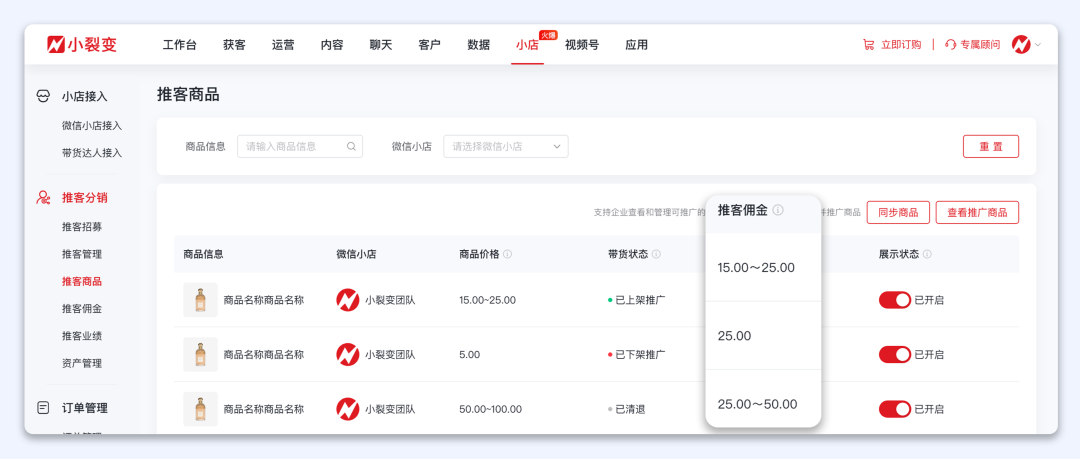Click the 小裂变 logo in header
Screen dimensions: 1080x459
pyautogui.click(x=82, y=44)
